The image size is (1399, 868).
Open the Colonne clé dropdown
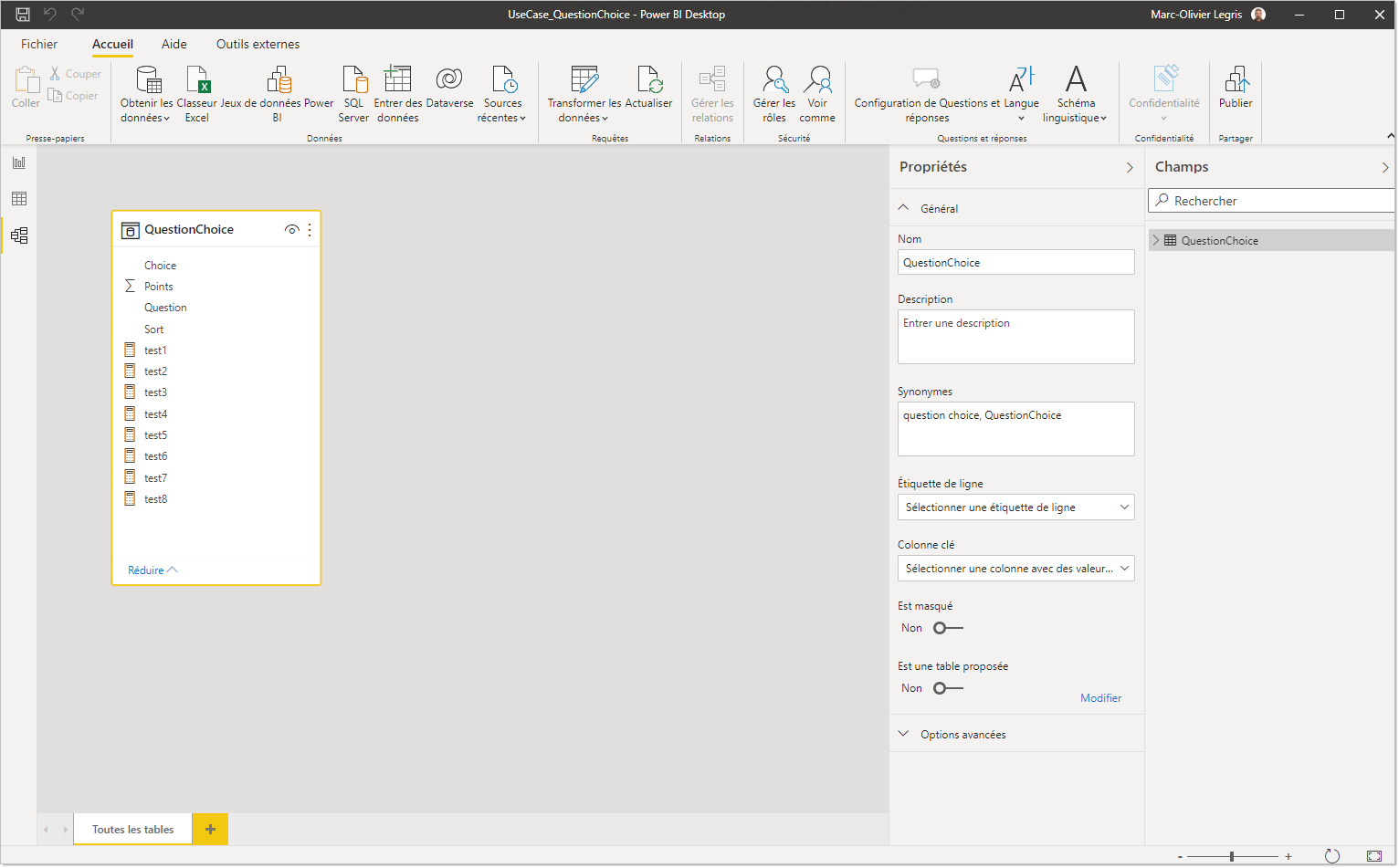(x=1015, y=569)
